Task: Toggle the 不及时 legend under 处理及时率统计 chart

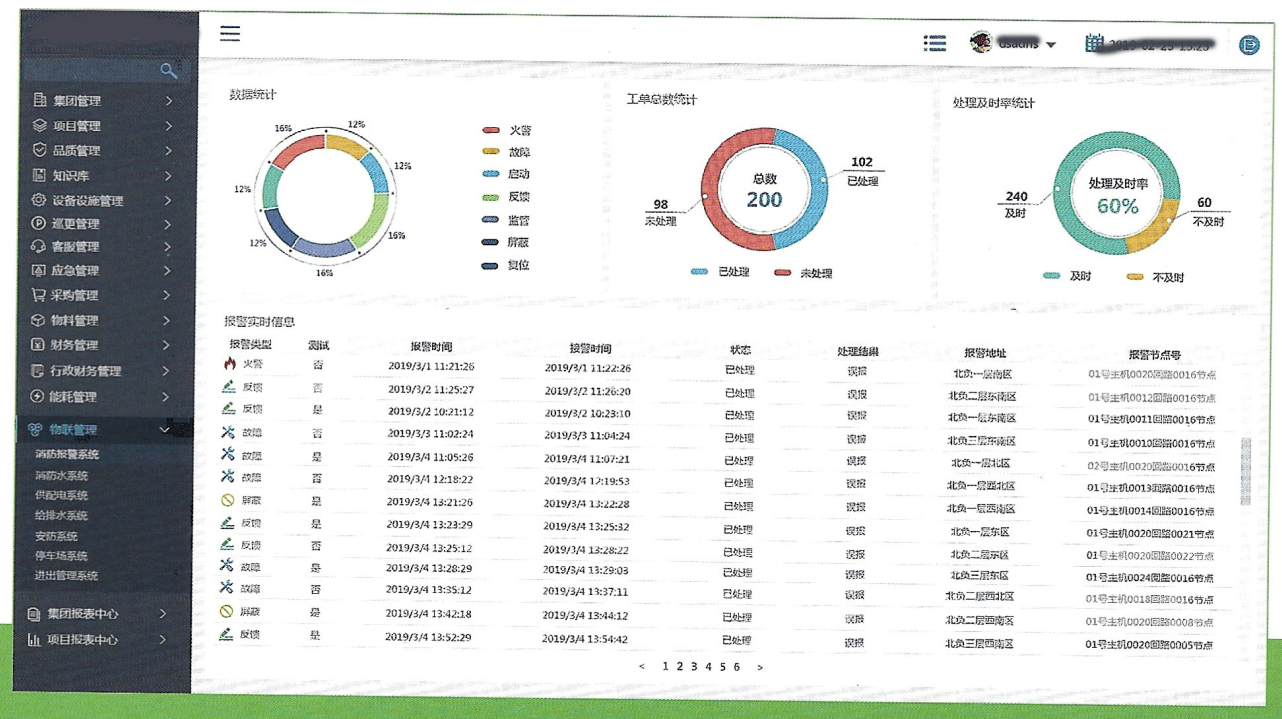Action: (1154, 277)
